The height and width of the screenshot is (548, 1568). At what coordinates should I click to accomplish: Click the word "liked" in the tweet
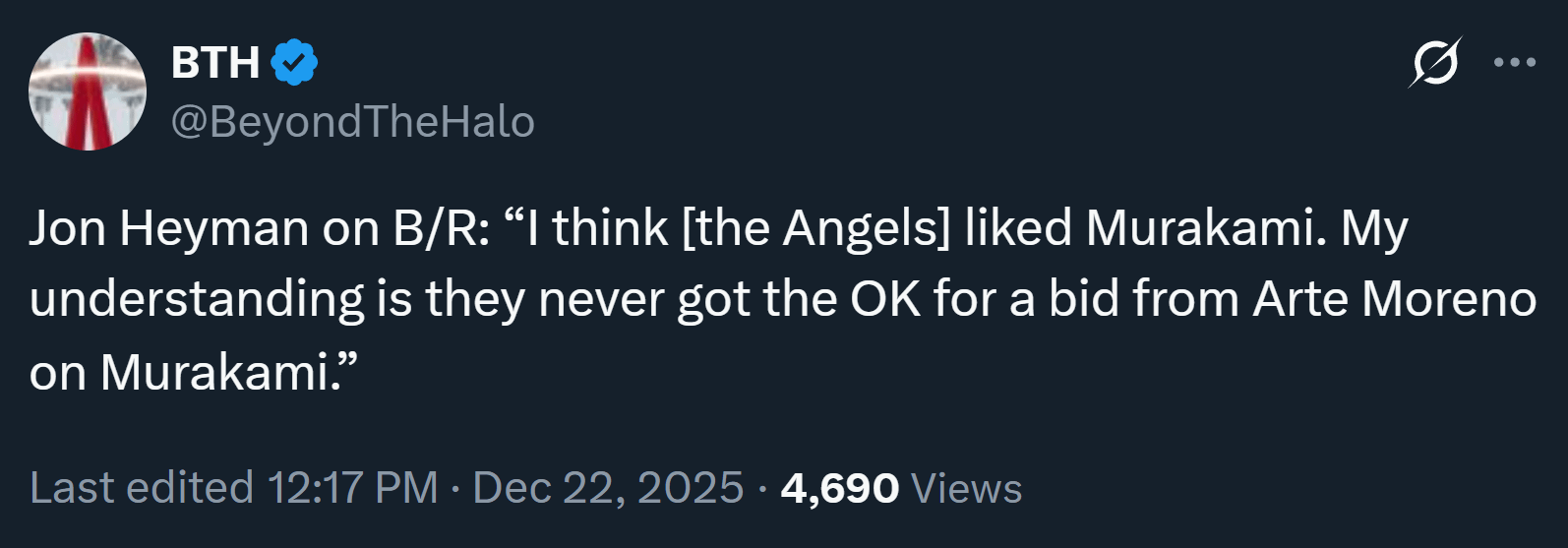pyautogui.click(x=1017, y=228)
